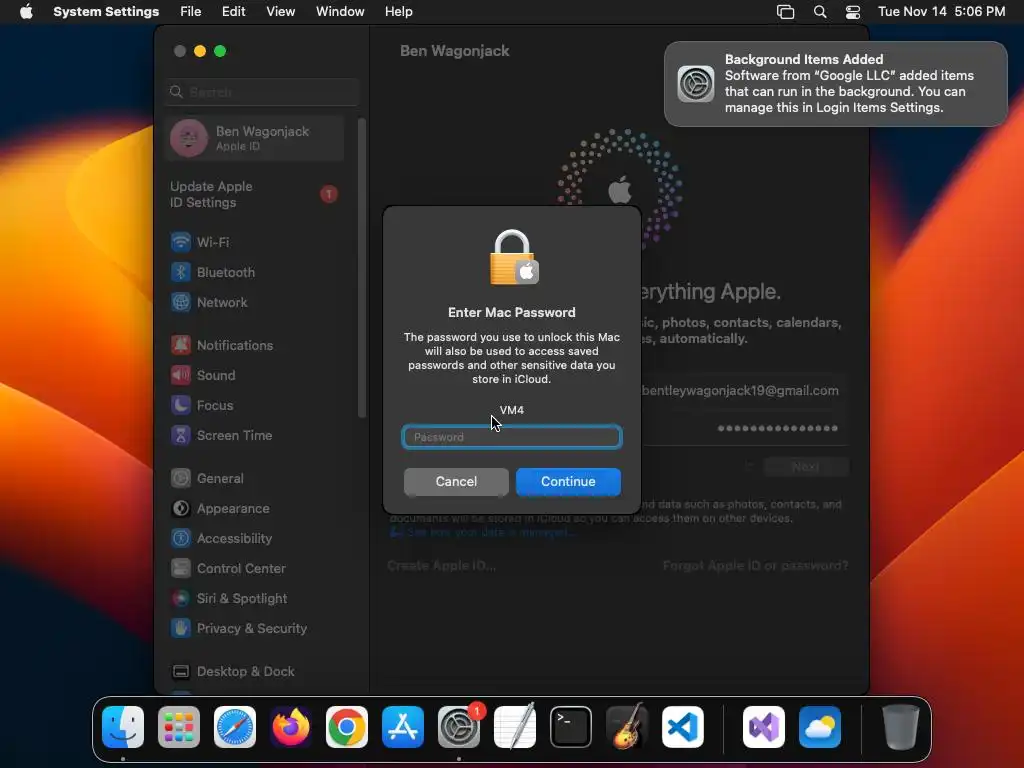Viewport: 1024px width, 768px height.
Task: Open the Weather app from the Dock
Action: (820, 727)
